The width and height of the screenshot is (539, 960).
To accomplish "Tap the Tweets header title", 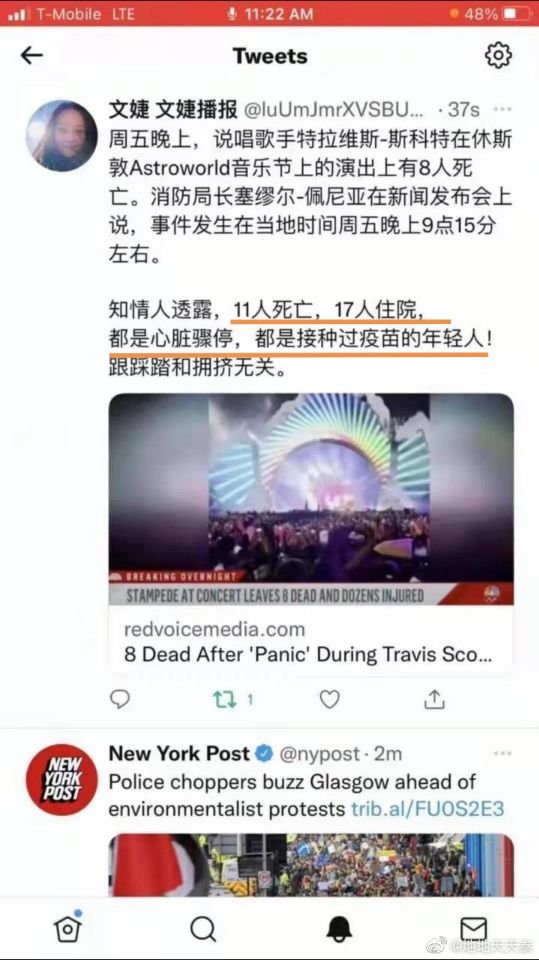I will [270, 56].
